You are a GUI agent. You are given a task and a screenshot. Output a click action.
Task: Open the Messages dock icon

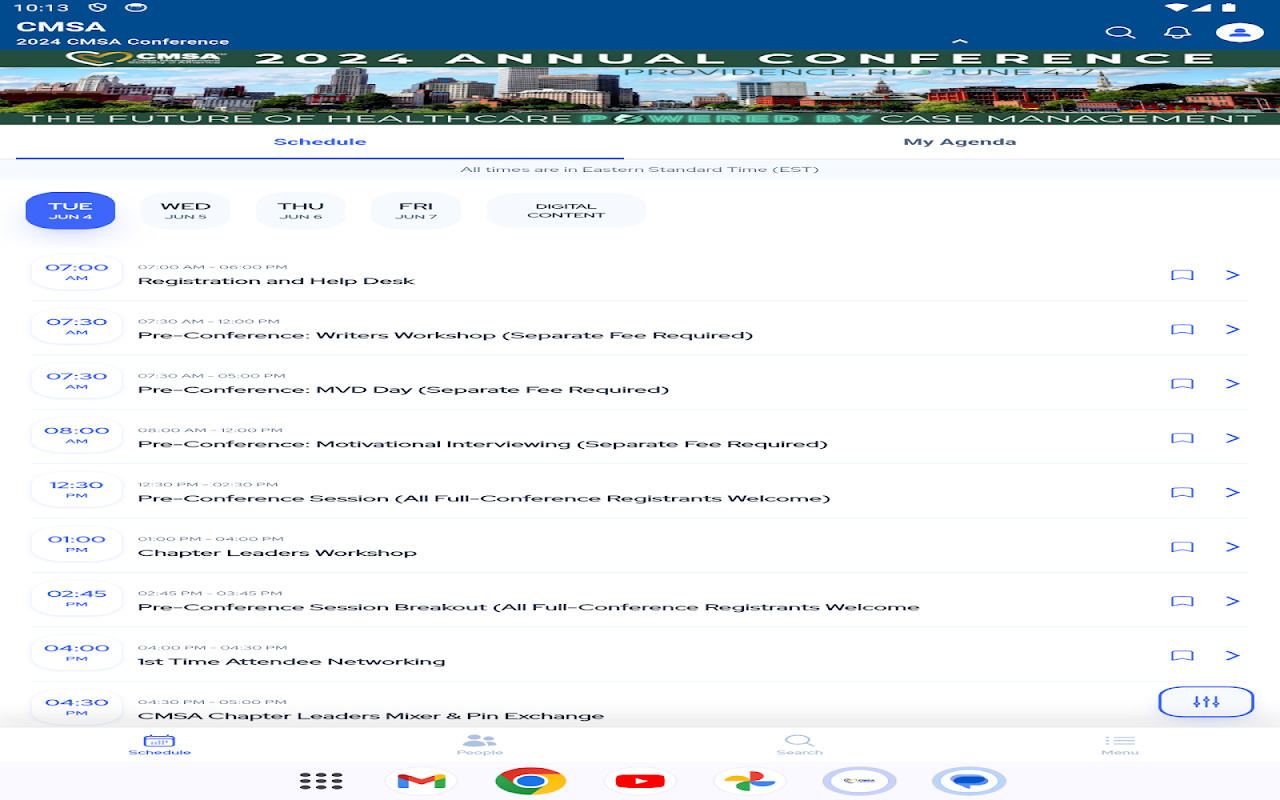968,781
